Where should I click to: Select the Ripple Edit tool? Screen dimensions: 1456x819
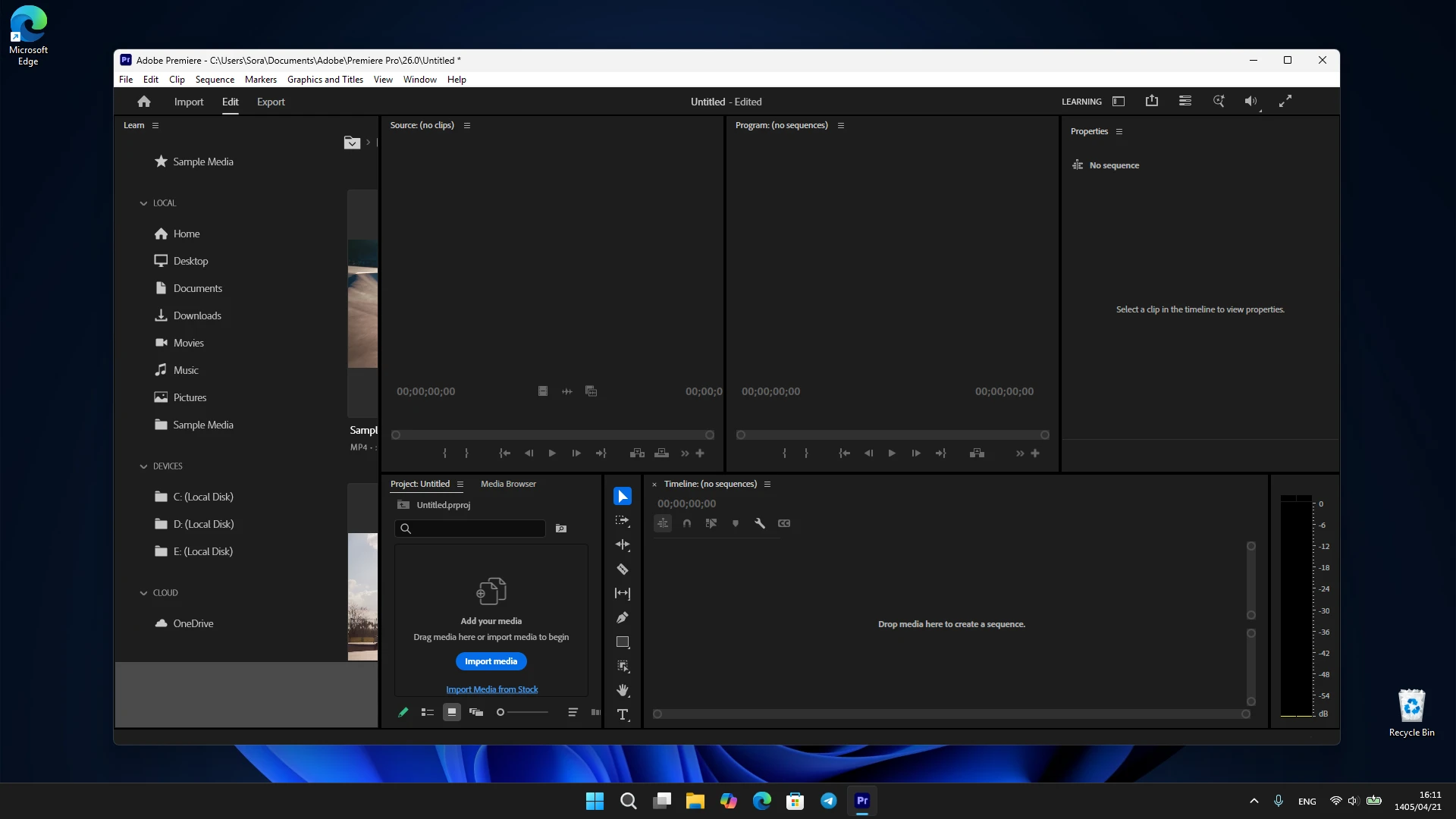pyautogui.click(x=623, y=545)
